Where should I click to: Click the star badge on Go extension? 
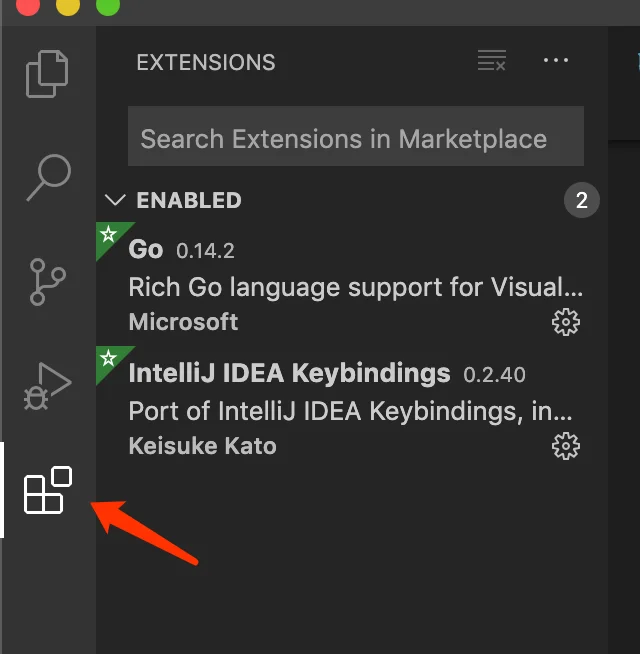(108, 234)
